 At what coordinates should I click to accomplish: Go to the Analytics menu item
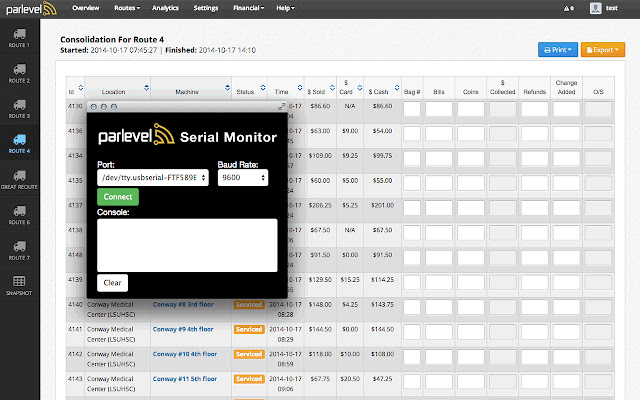tap(165, 8)
